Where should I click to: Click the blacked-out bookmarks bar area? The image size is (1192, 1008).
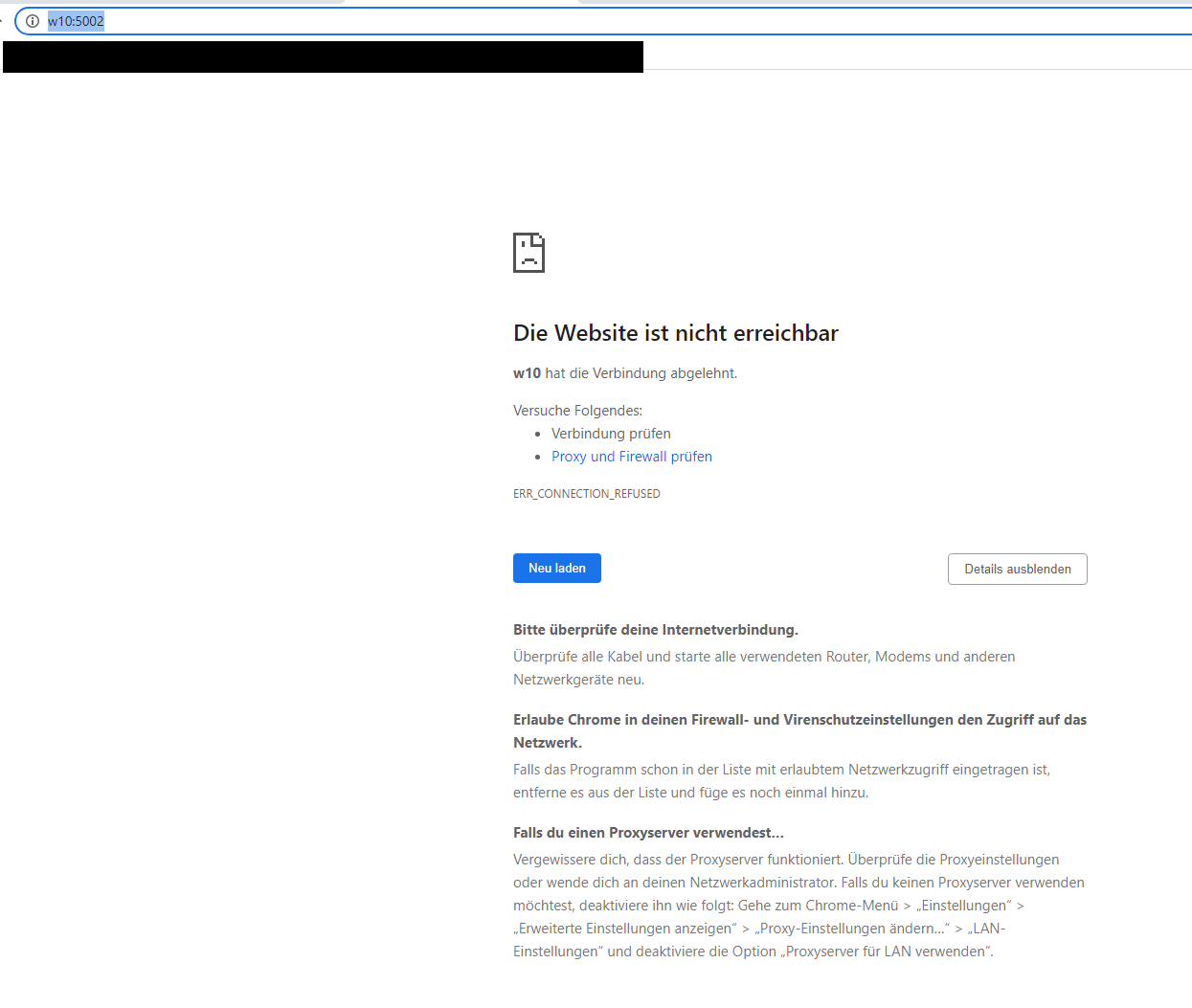point(323,56)
